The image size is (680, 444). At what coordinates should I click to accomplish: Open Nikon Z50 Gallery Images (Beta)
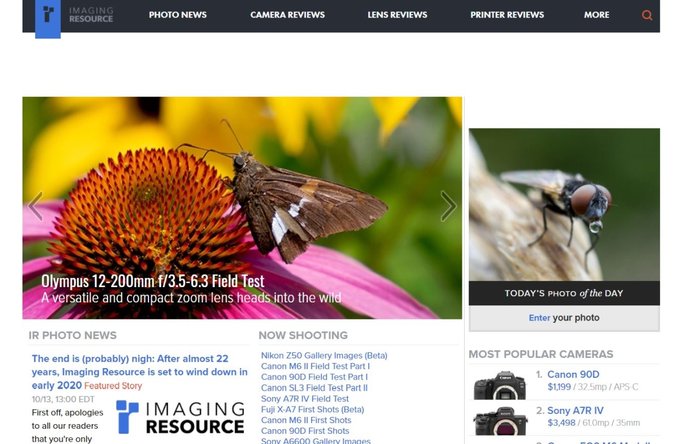pyautogui.click(x=324, y=356)
